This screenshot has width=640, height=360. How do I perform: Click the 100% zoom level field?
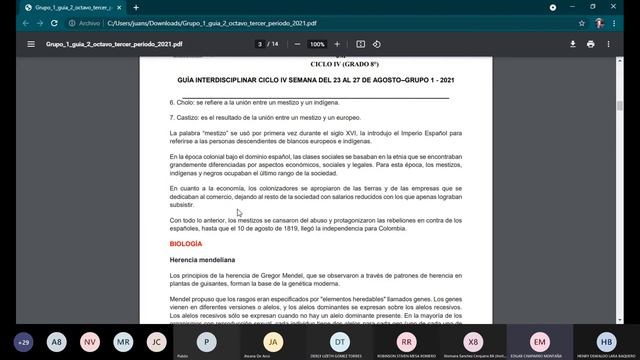tap(317, 44)
